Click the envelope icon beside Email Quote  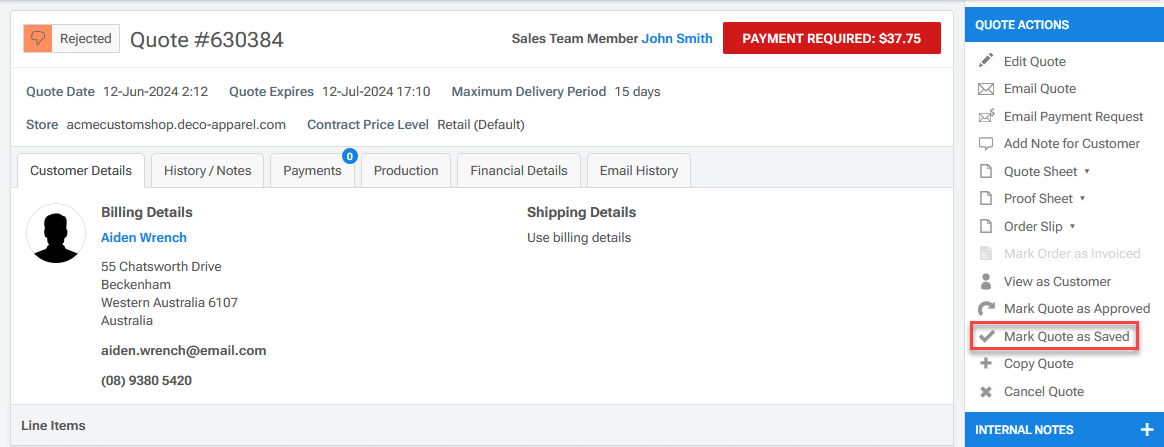coord(986,89)
